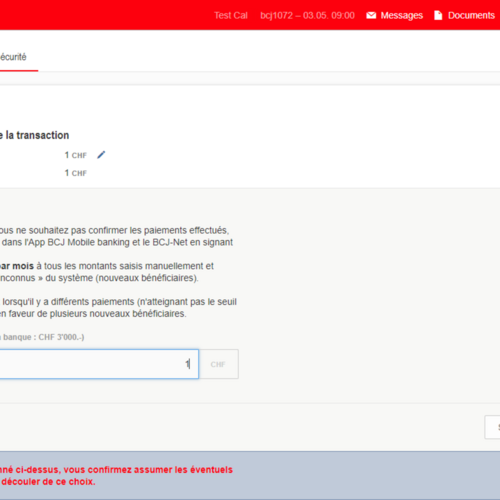Open the Messages link in the header

point(401,15)
